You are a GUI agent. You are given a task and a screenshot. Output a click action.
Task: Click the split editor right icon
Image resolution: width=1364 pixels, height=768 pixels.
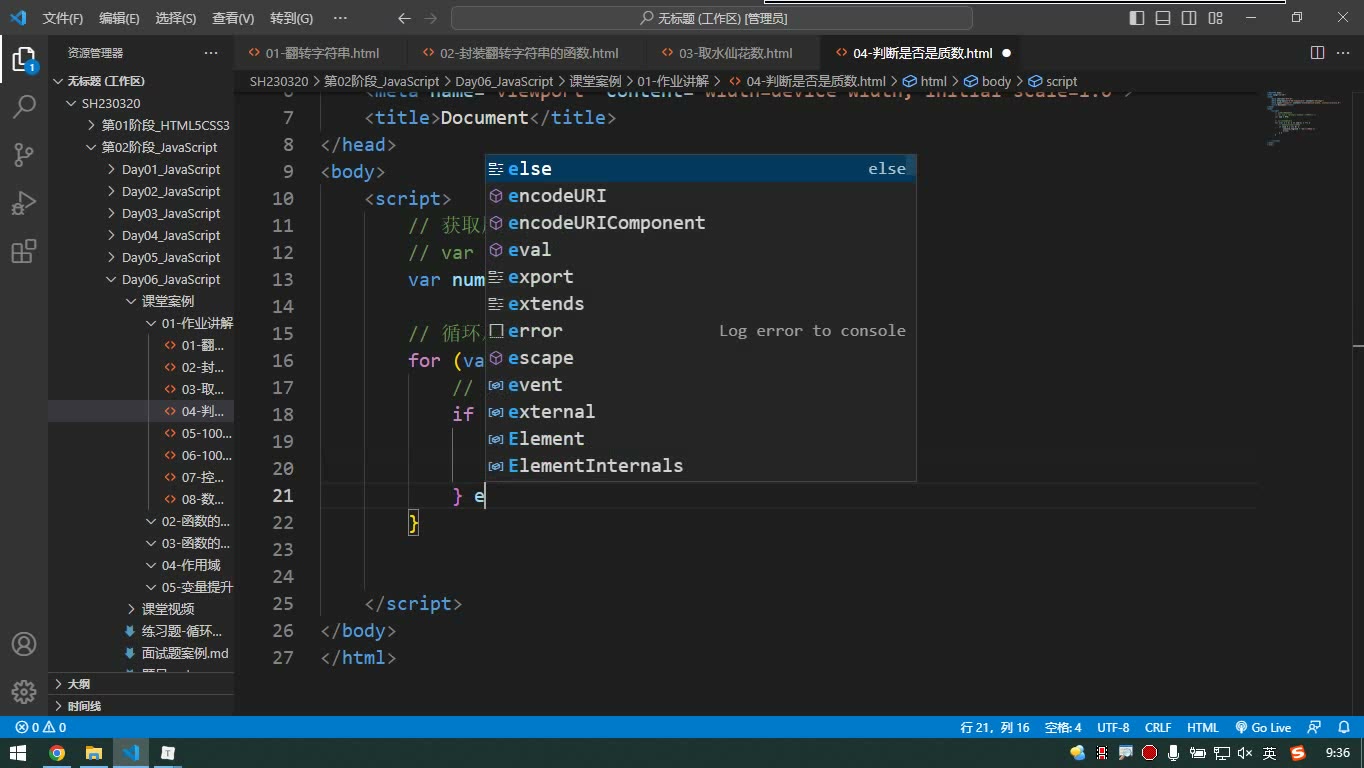pos(1317,53)
